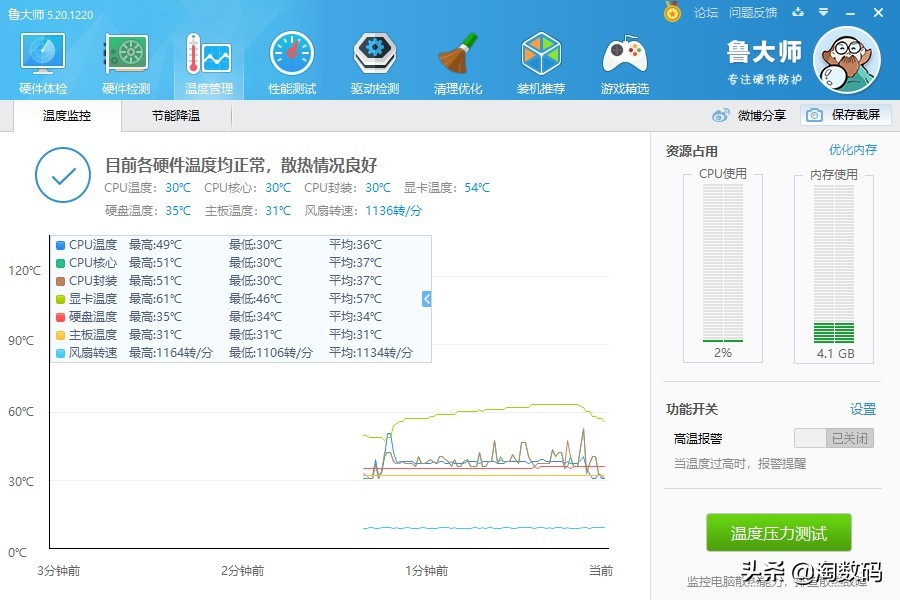Expand the 硬盘温度 legend row
Viewport: 900px width, 600px height.
(89, 317)
